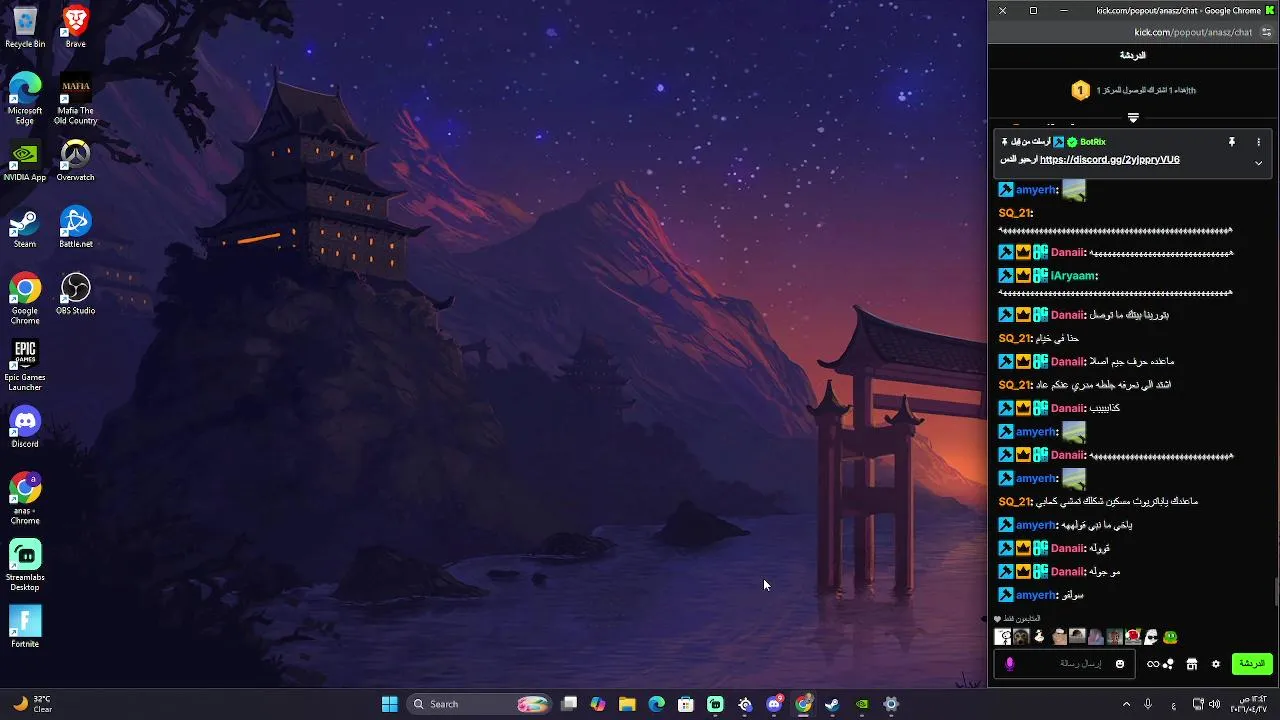Open Copilot from the taskbar

pos(598,704)
